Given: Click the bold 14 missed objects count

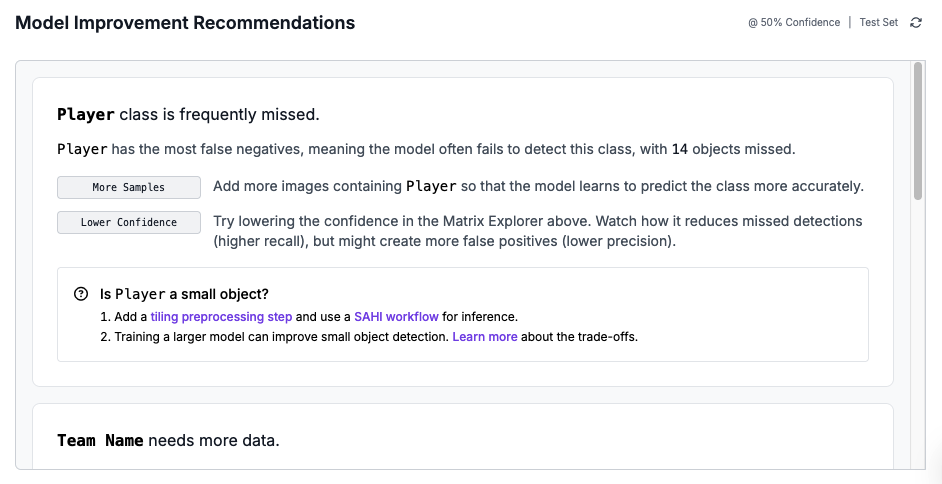Looking at the screenshot, I should pyautogui.click(x=679, y=149).
